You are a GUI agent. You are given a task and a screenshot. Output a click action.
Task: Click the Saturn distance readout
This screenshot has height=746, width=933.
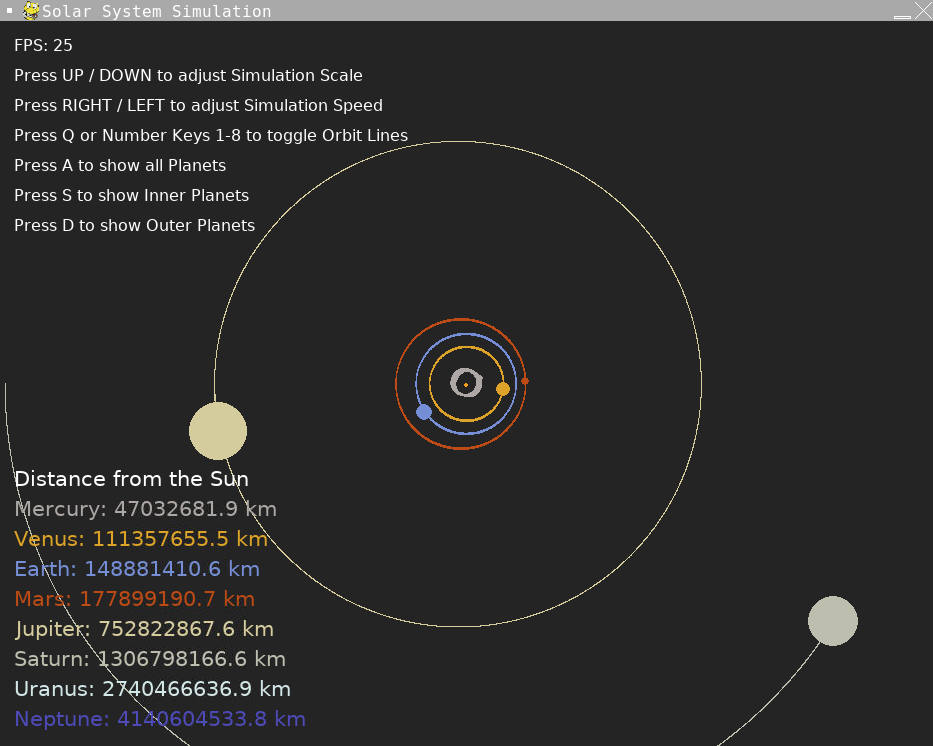coord(150,659)
